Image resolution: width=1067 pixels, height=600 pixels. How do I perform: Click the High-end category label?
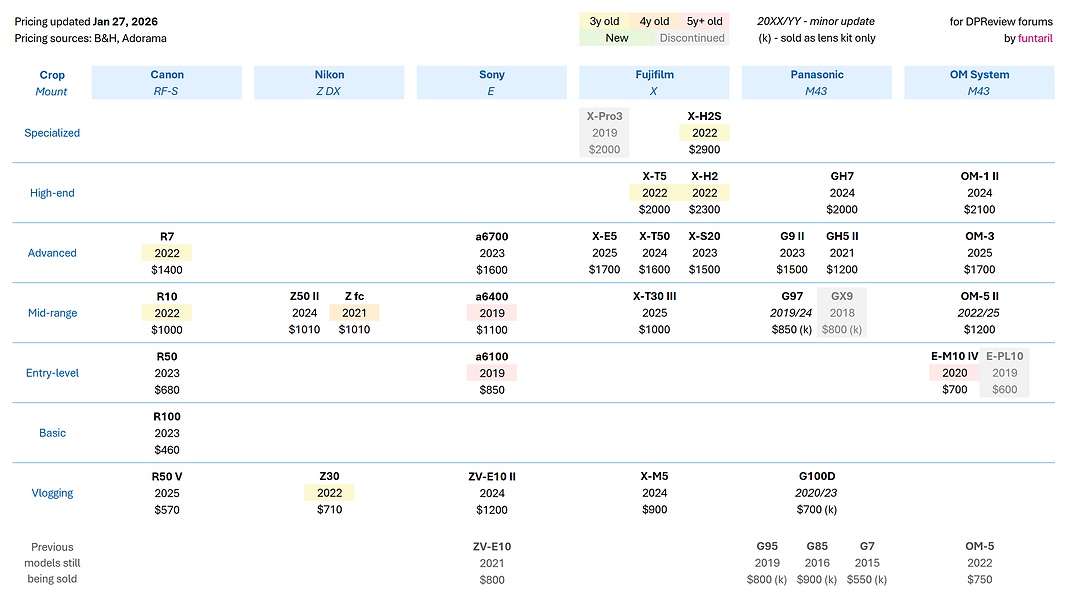[x=52, y=193]
